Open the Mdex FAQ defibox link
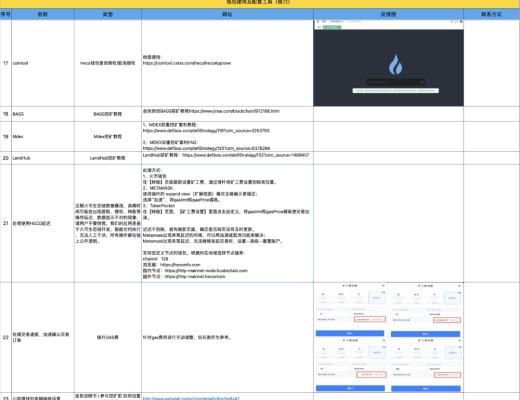 point(206,148)
